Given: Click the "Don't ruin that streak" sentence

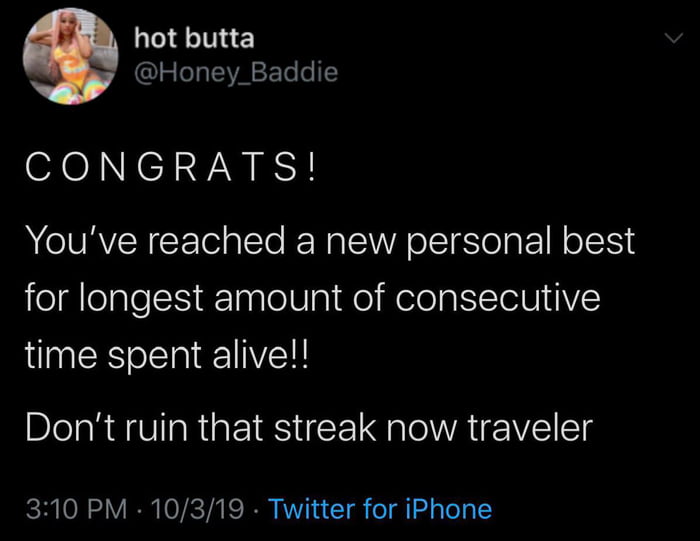Looking at the screenshot, I should click(308, 428).
